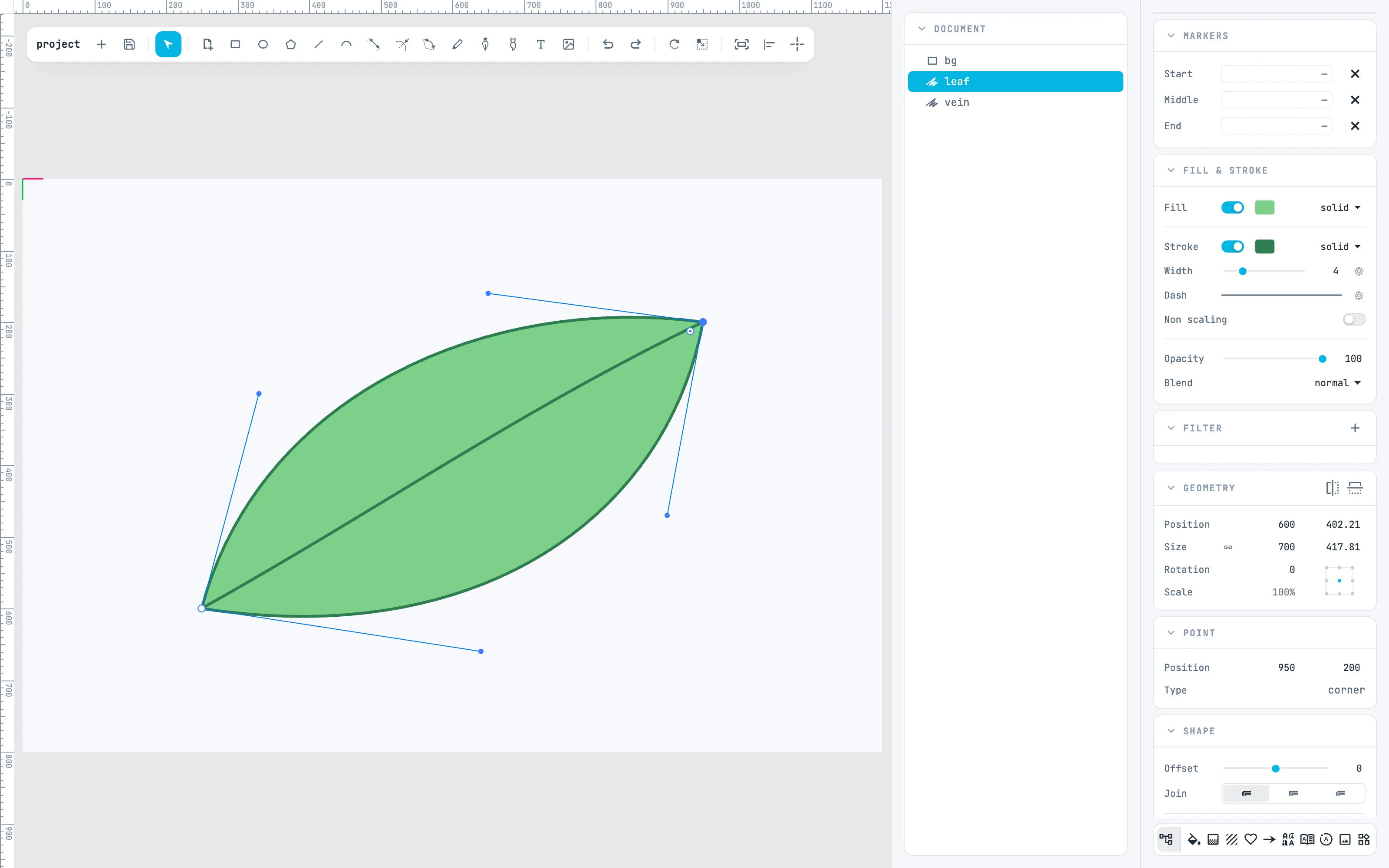The image size is (1389, 868).
Task: Redo the last action
Action: (x=635, y=44)
